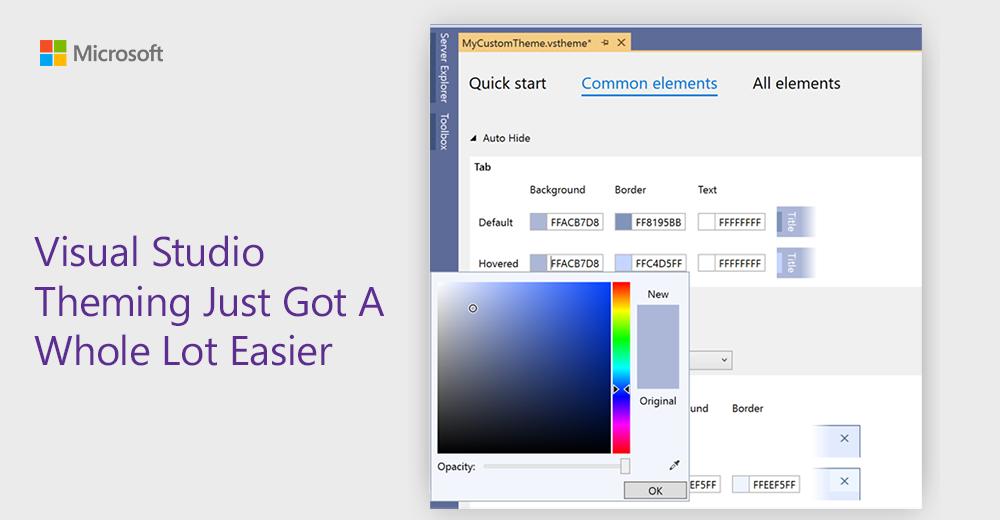Open the Toolbox side panel
Viewport: 1000px width, 520px height.
click(x=444, y=131)
